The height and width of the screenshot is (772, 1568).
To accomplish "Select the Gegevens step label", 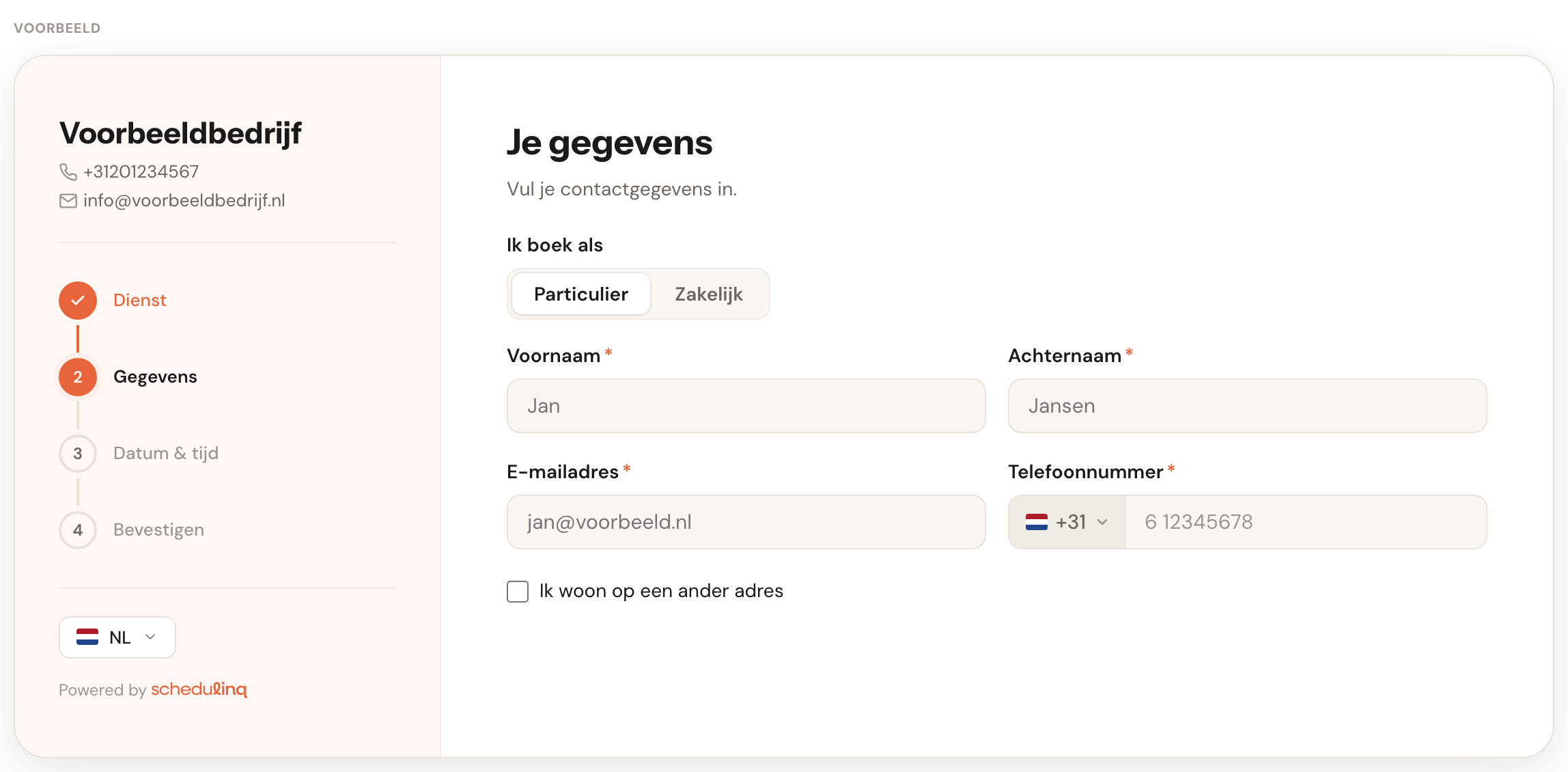I will tap(155, 377).
